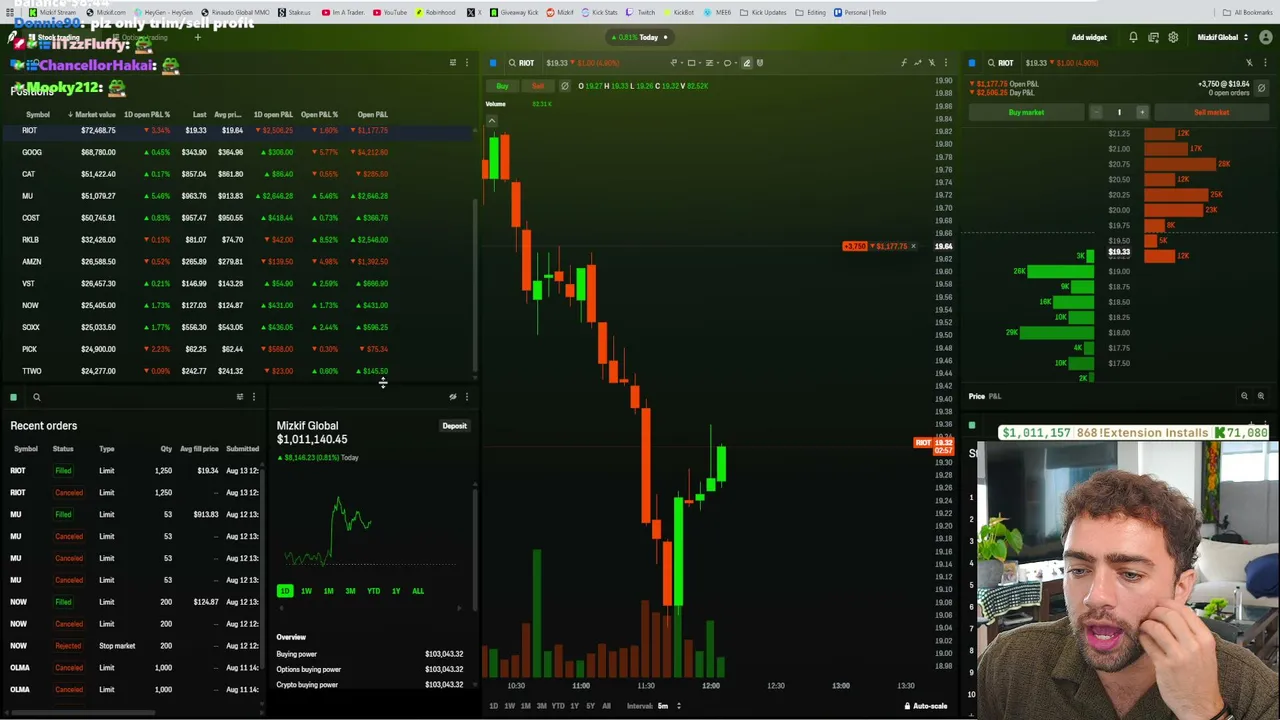Click search icon in recent orders widget
Viewport: 1280px width, 720px height.
pyautogui.click(x=37, y=397)
